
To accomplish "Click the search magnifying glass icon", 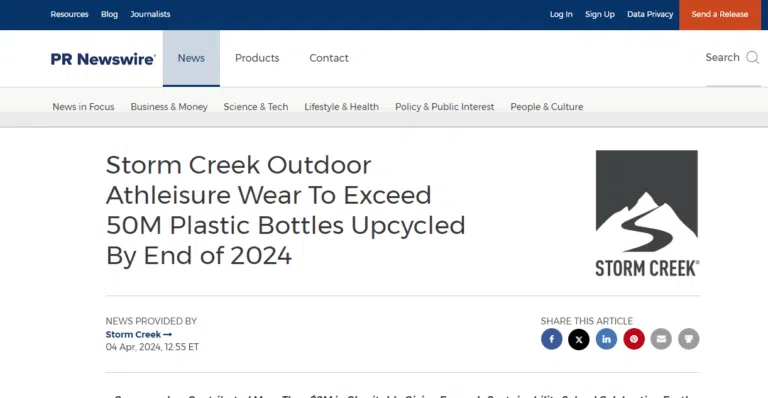I will tap(752, 58).
